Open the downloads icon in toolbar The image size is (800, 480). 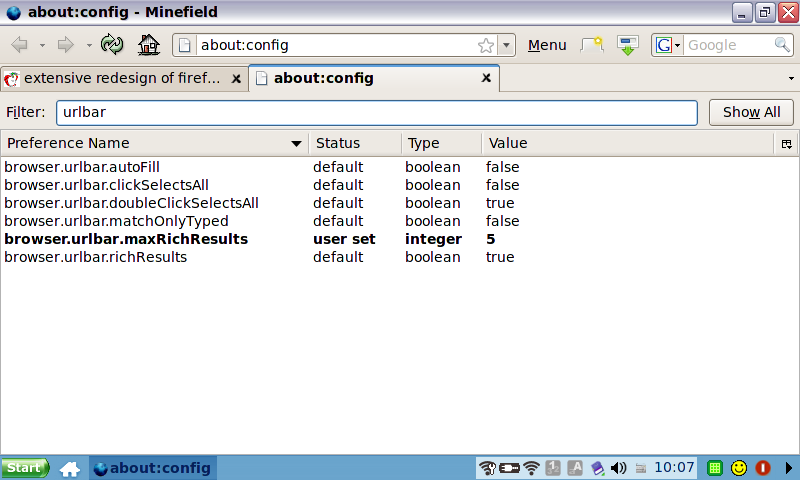click(628, 45)
